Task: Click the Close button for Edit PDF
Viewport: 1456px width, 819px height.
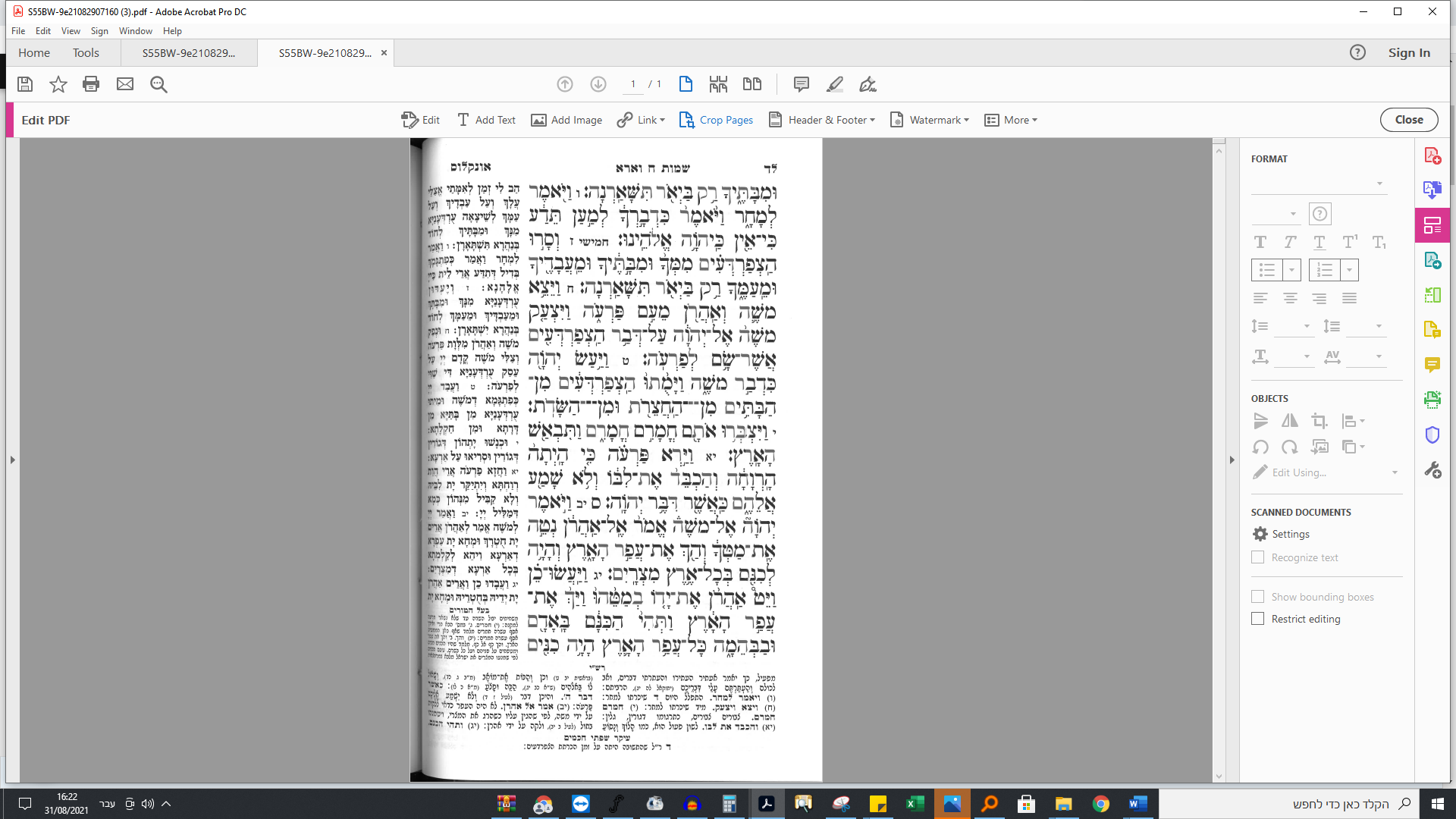Action: 1408,120
